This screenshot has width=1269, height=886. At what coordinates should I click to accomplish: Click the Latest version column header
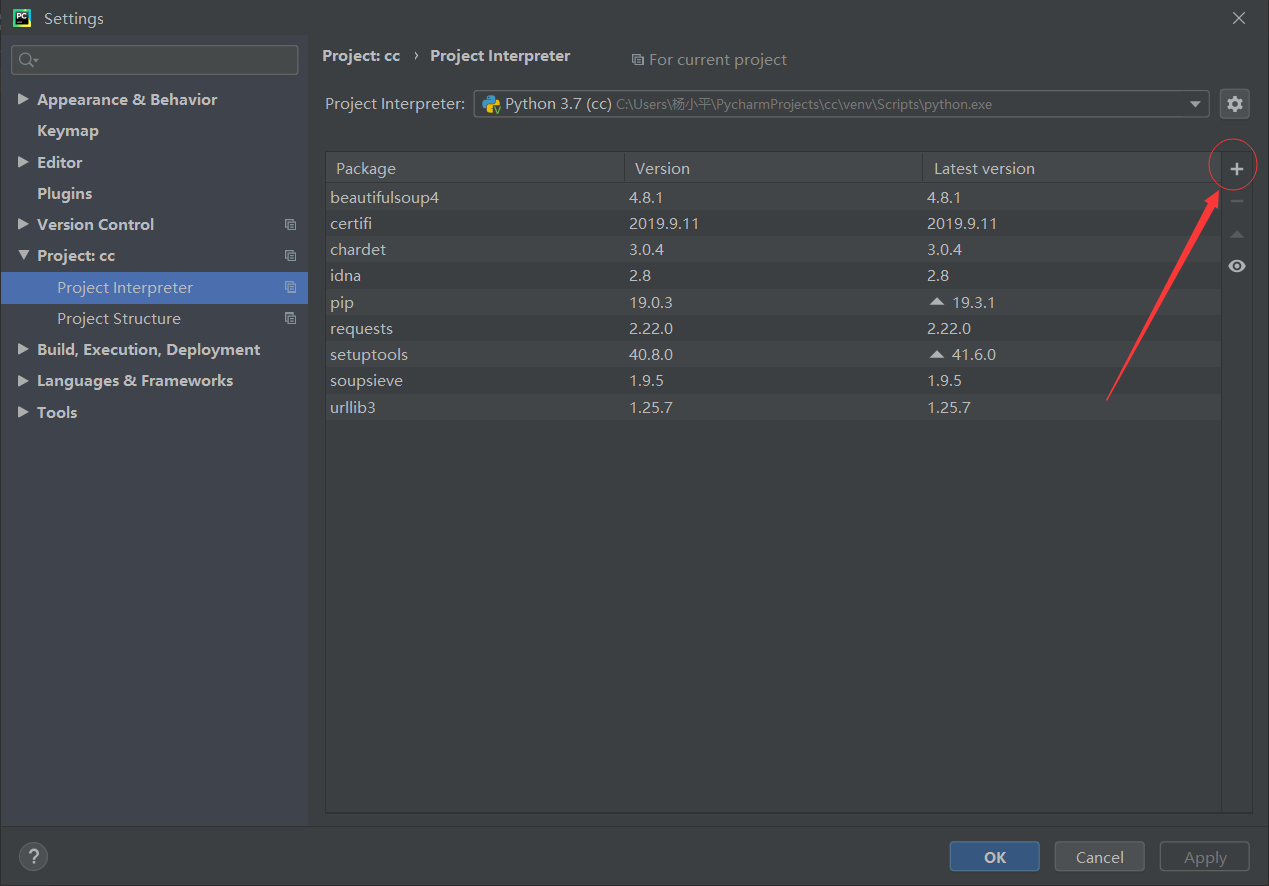tap(1071, 168)
